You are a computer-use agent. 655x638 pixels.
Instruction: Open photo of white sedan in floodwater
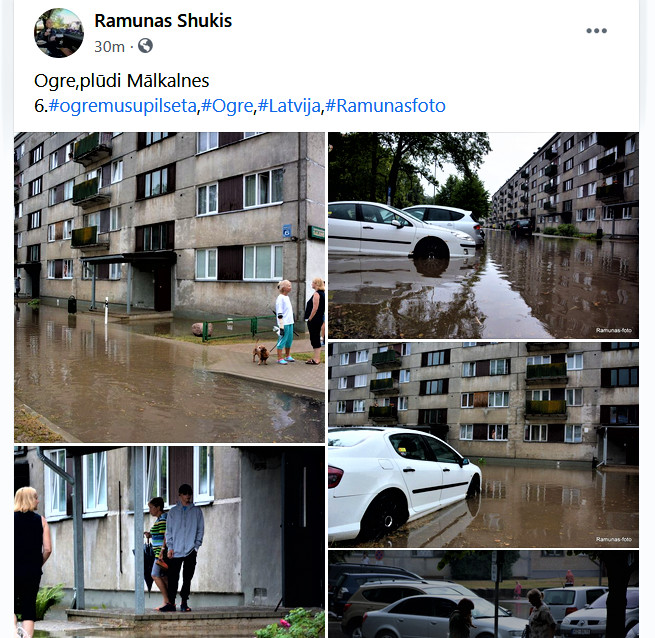point(483,445)
